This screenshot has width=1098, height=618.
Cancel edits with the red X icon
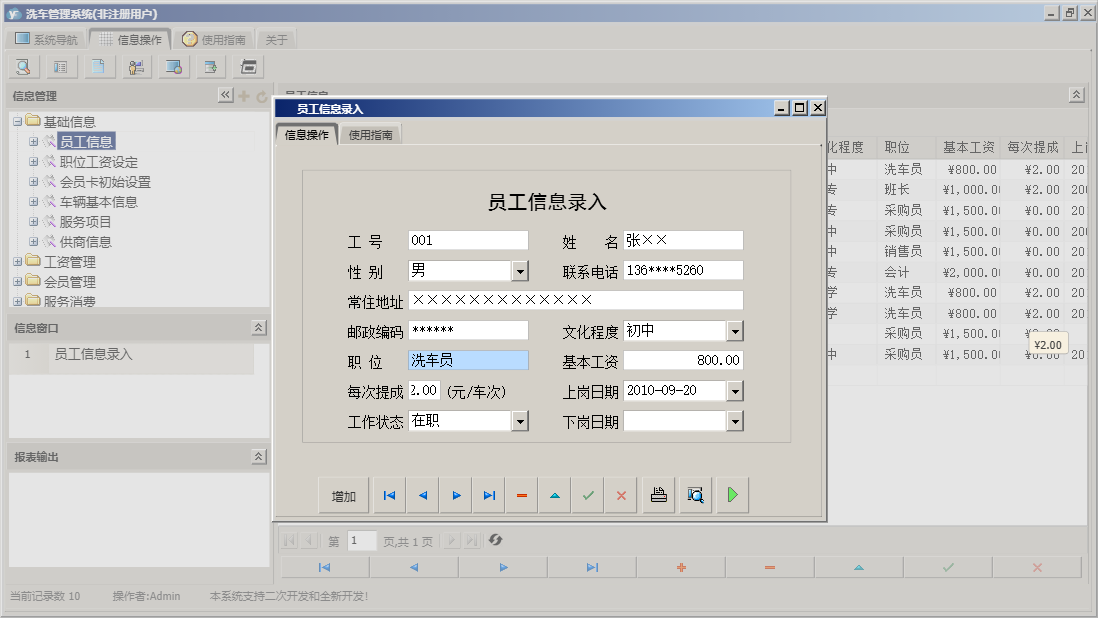click(x=620, y=494)
